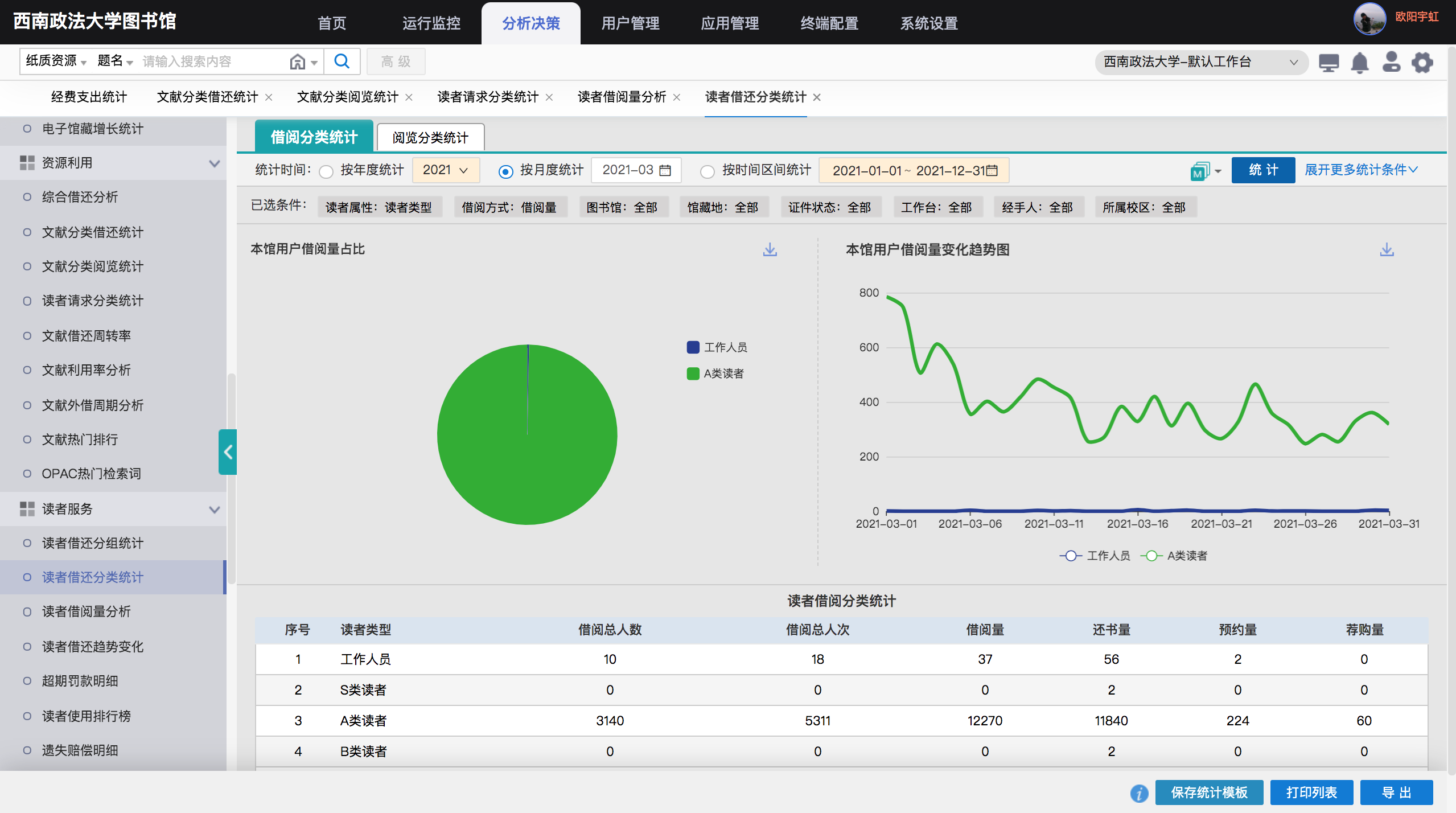1456x813 pixels.
Task: Click the 2021-03 month input field
Action: [x=635, y=170]
